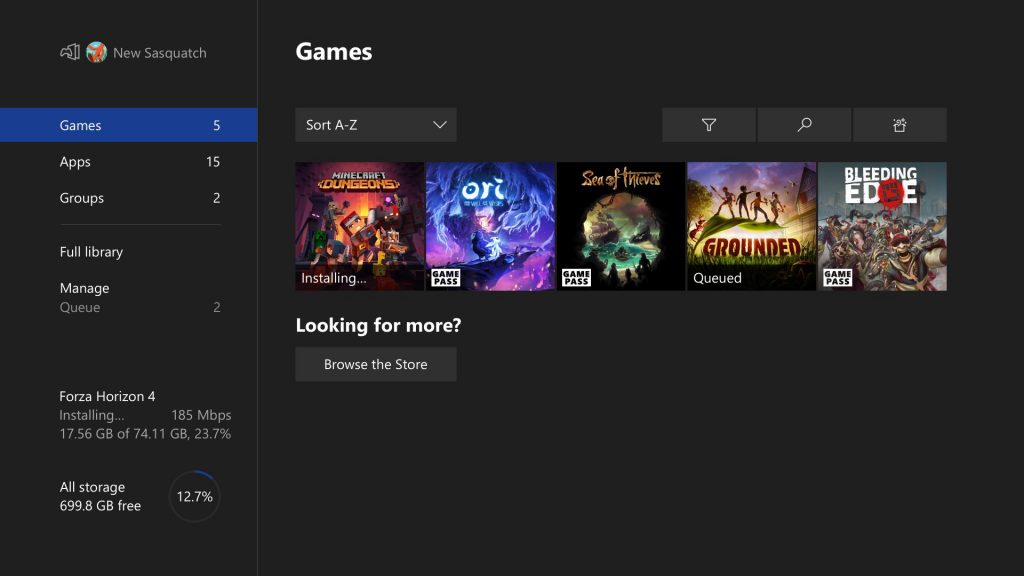Screen dimensions: 1024x576
Task: Open Manage Queue in the sidebar
Action: pyautogui.click(x=128, y=297)
